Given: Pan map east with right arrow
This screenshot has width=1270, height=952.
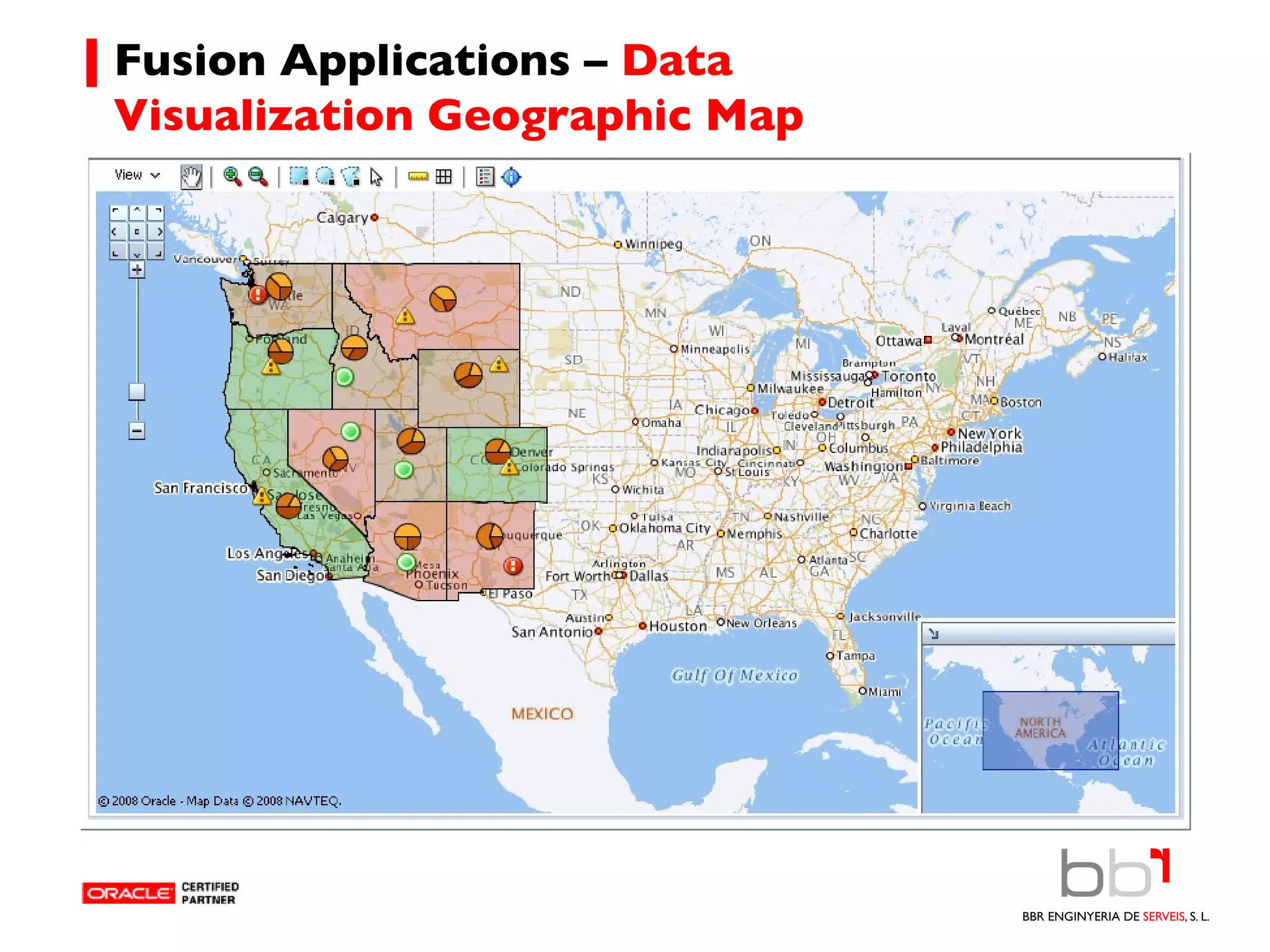Looking at the screenshot, I should [157, 232].
